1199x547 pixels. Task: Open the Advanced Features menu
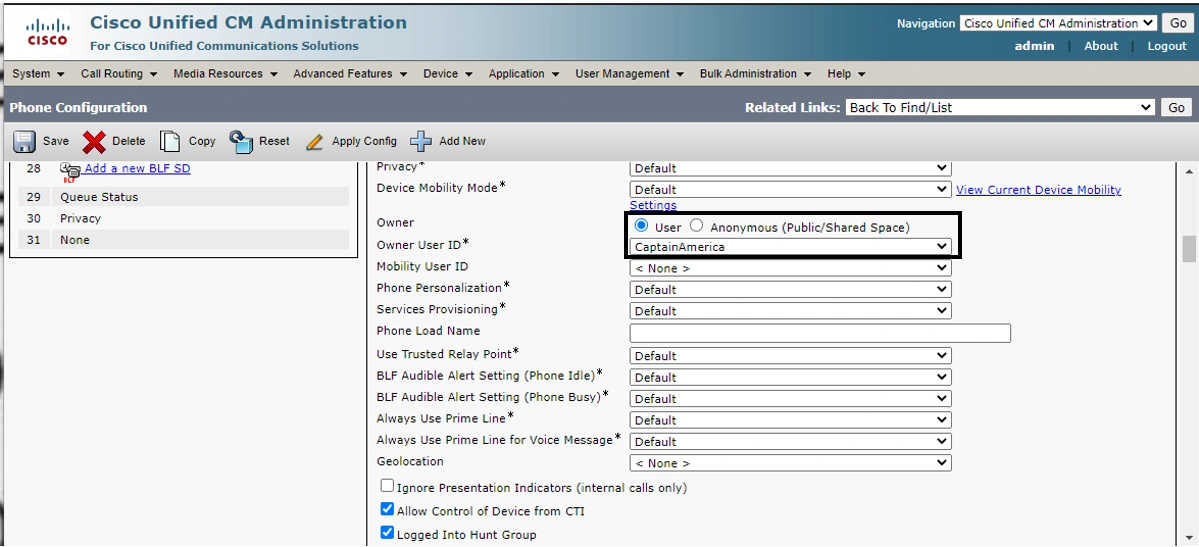coord(350,73)
